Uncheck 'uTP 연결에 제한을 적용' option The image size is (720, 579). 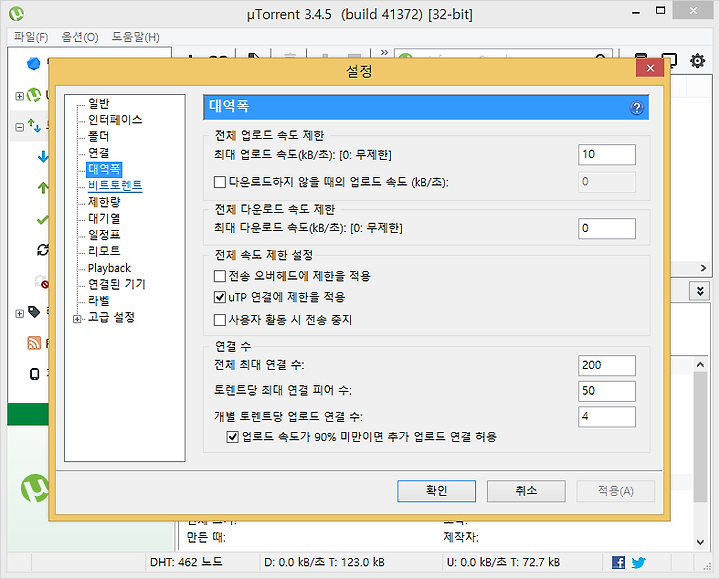pos(219,297)
